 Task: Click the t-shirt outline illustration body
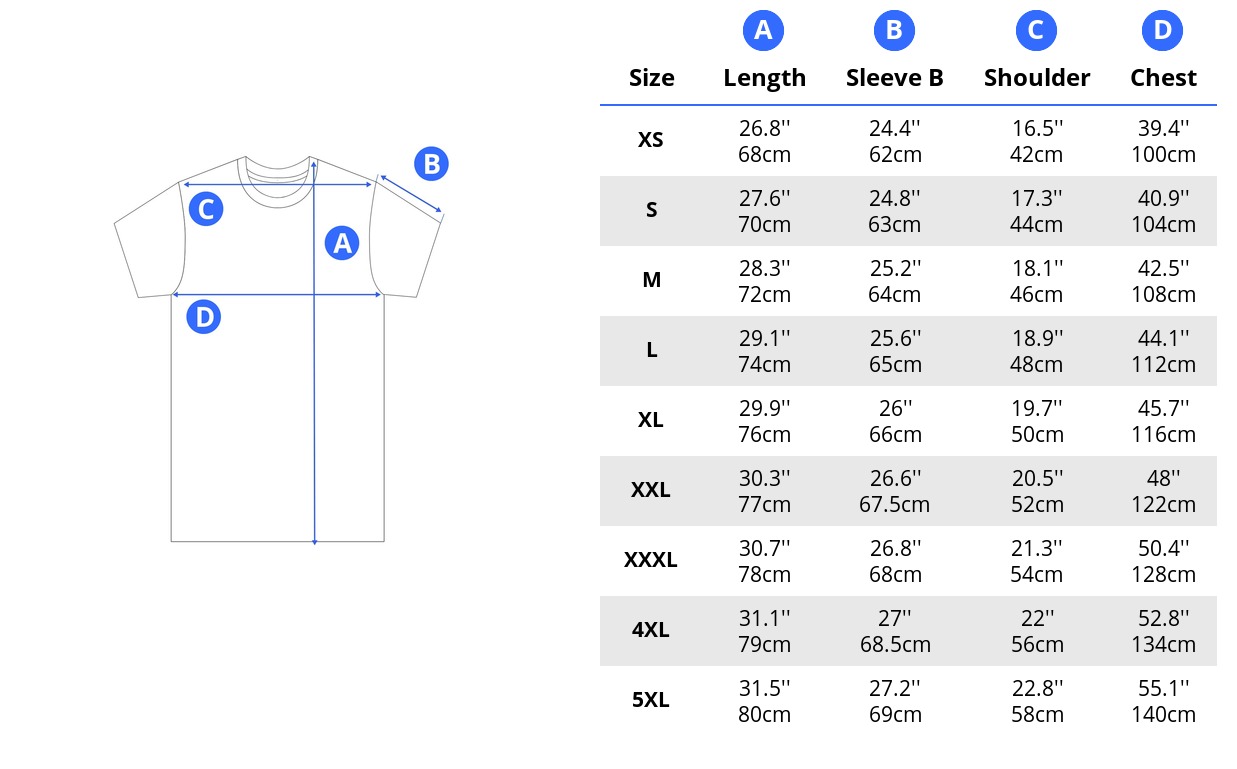278,349
